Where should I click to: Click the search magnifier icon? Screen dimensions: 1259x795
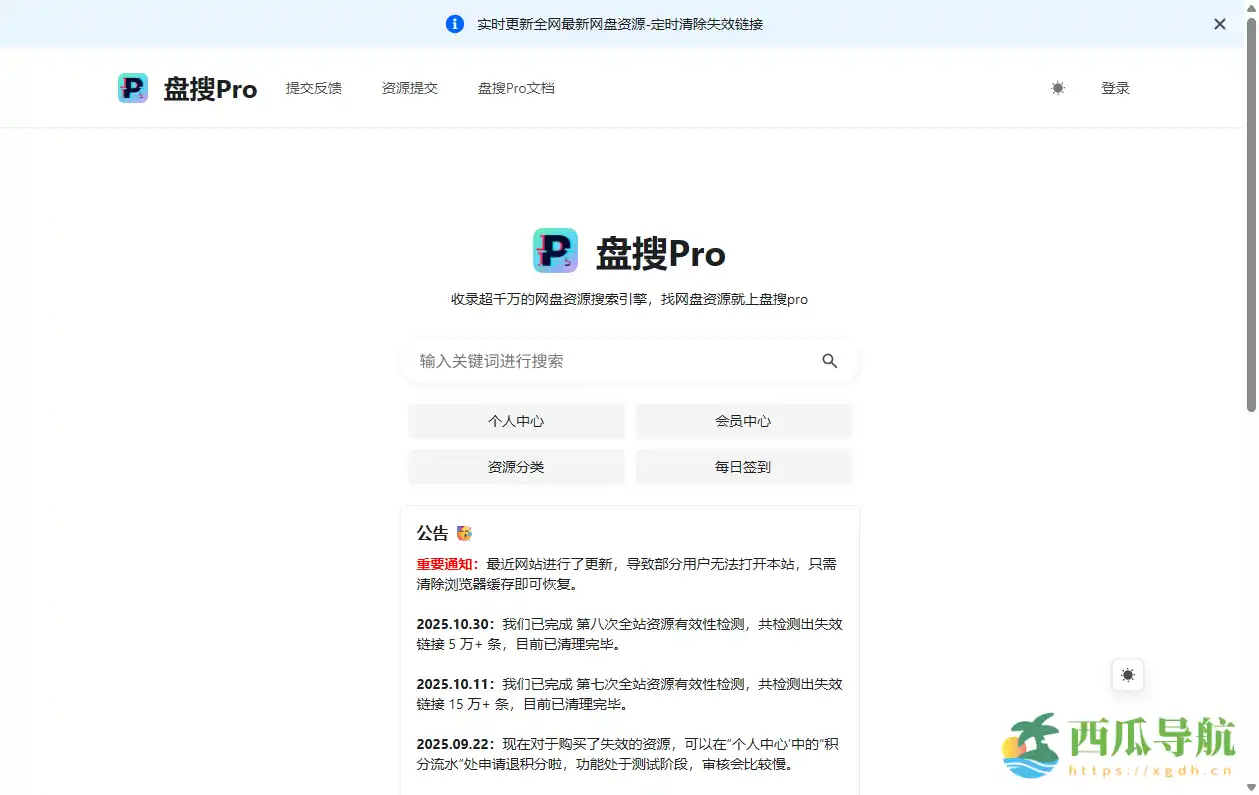(829, 361)
